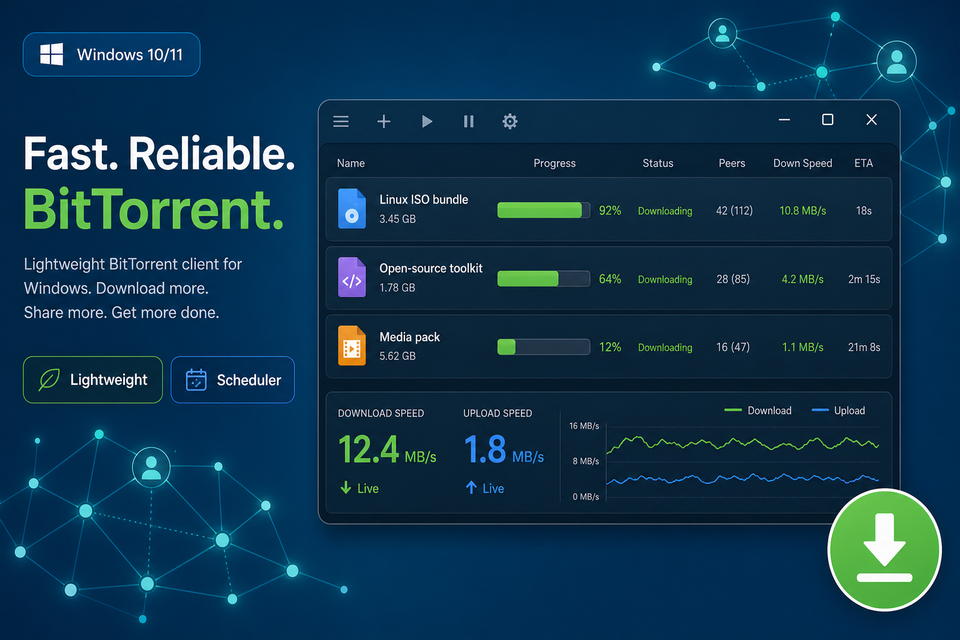Sort by the Peers column header
This screenshot has height=640, width=960.
coord(732,163)
